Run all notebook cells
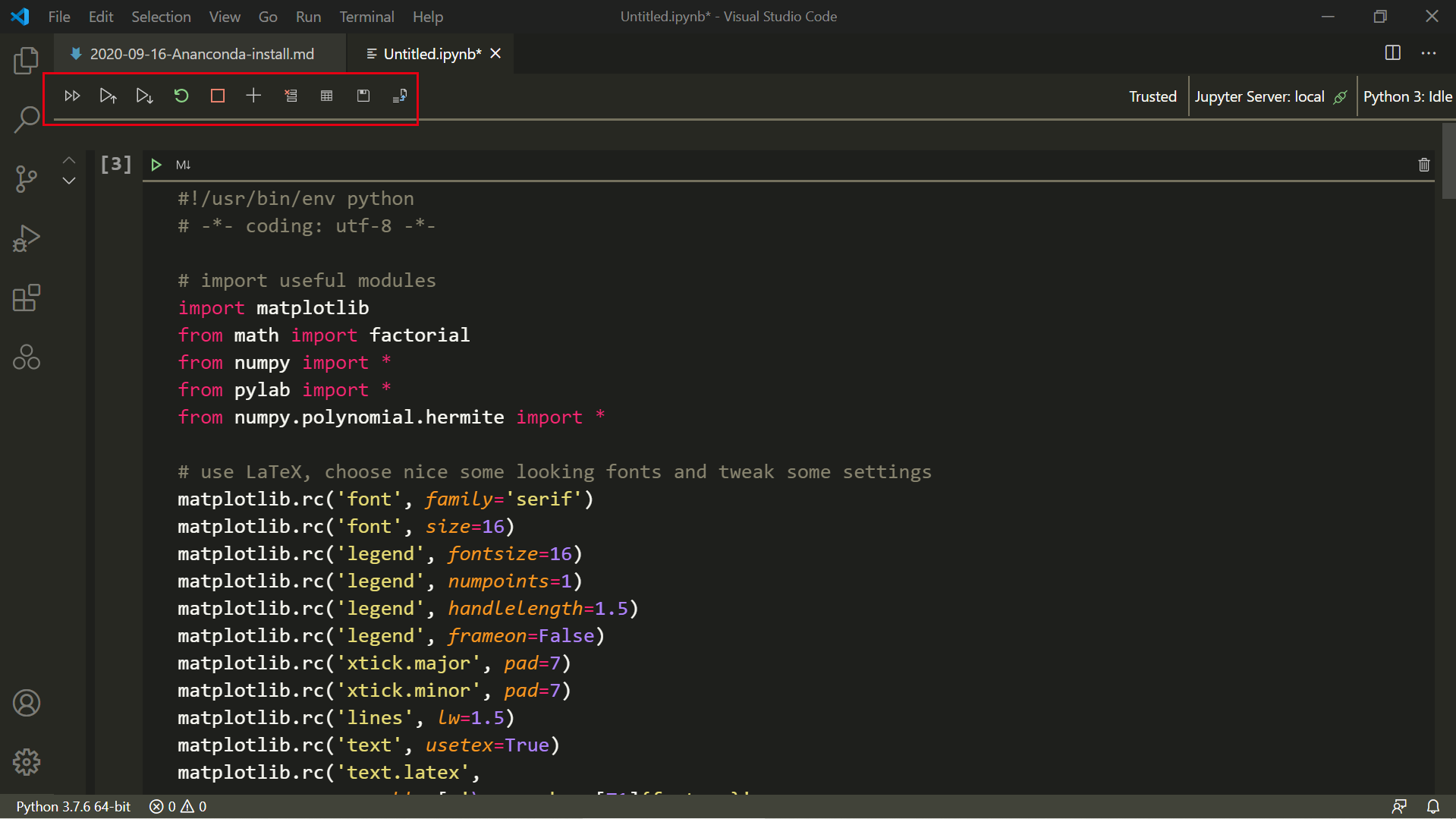 [x=72, y=96]
